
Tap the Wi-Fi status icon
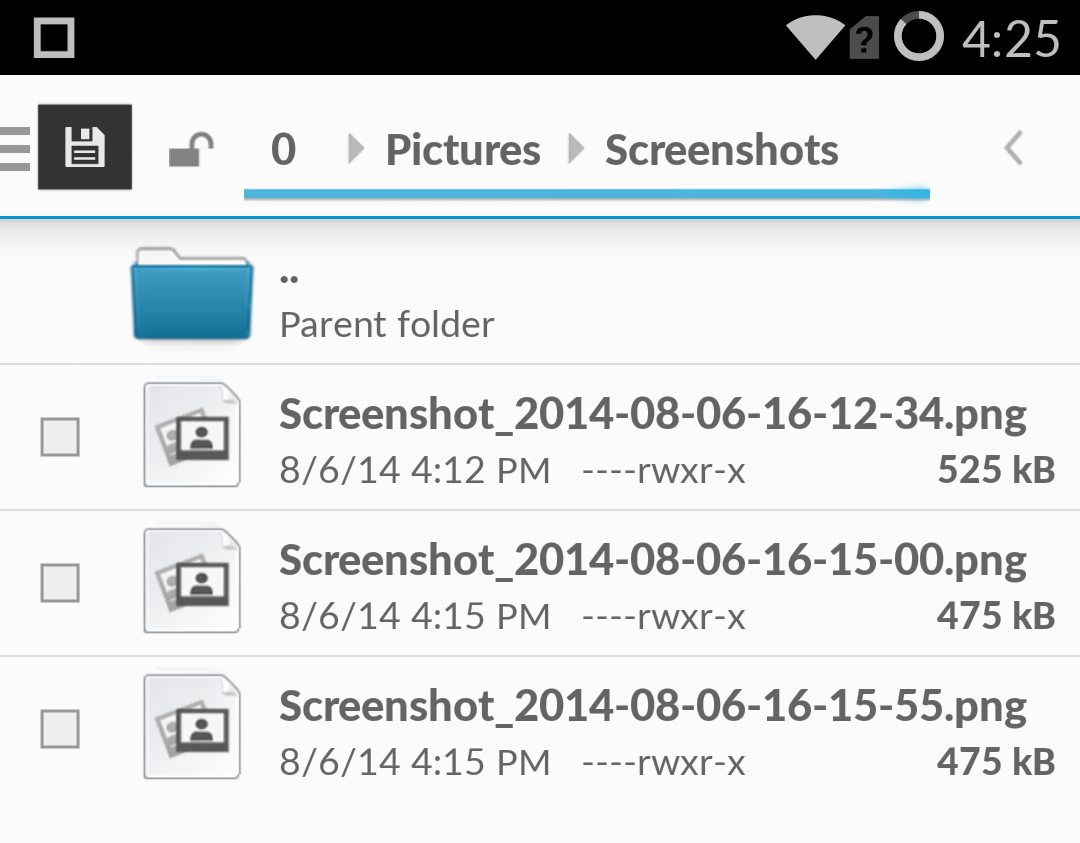[x=815, y=37]
